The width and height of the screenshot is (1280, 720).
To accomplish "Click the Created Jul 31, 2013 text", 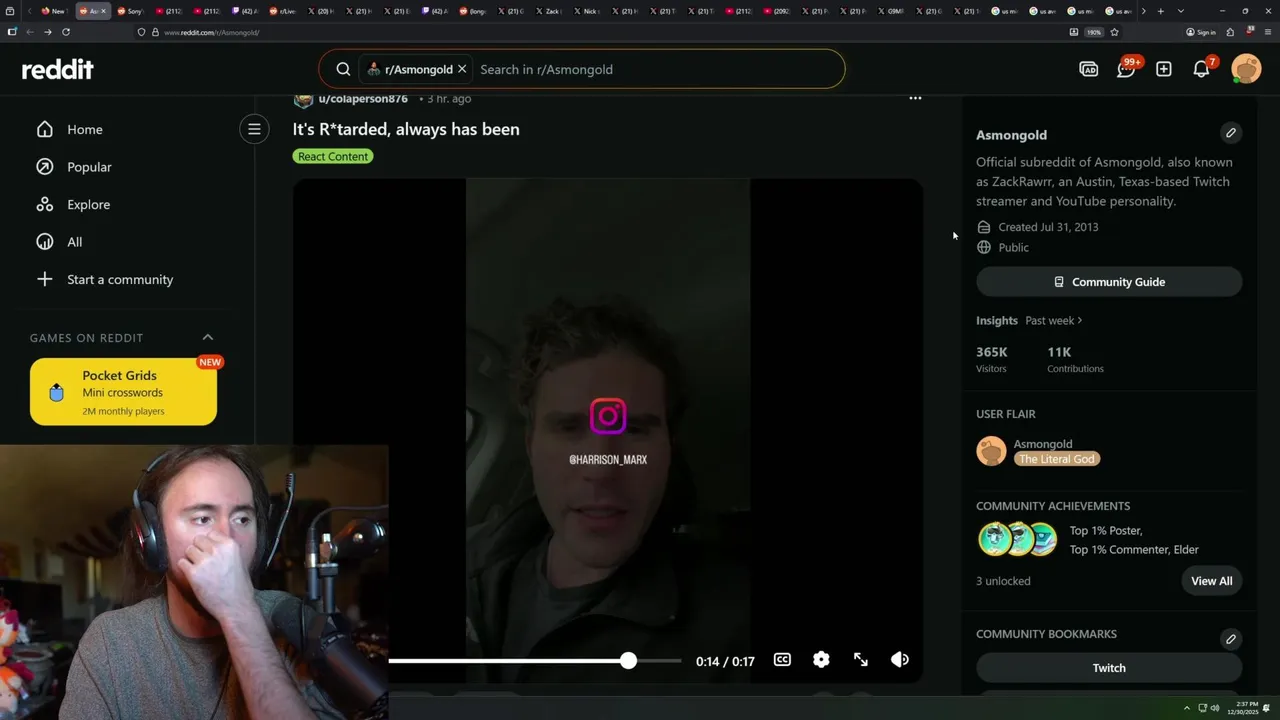I will pos(1048,227).
